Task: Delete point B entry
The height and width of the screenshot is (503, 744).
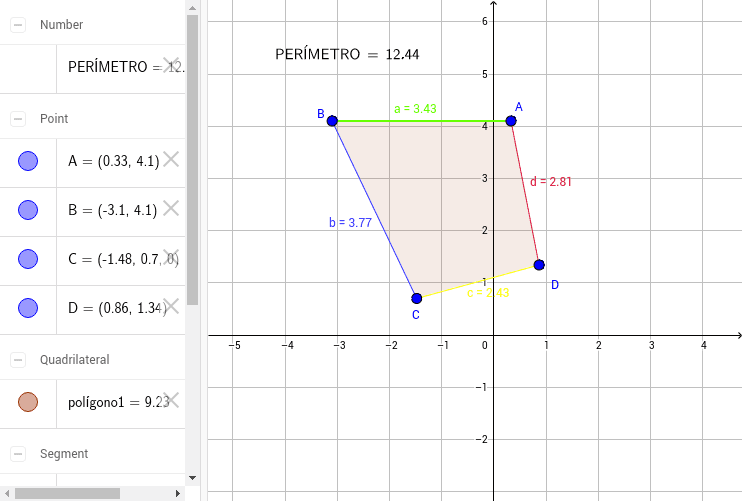Action: point(171,208)
